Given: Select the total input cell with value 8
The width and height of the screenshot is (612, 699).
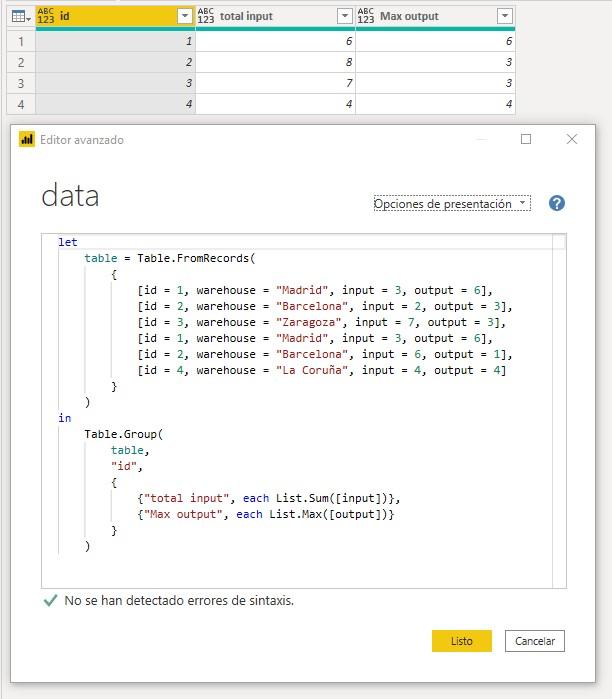Looking at the screenshot, I should pyautogui.click(x=275, y=62).
